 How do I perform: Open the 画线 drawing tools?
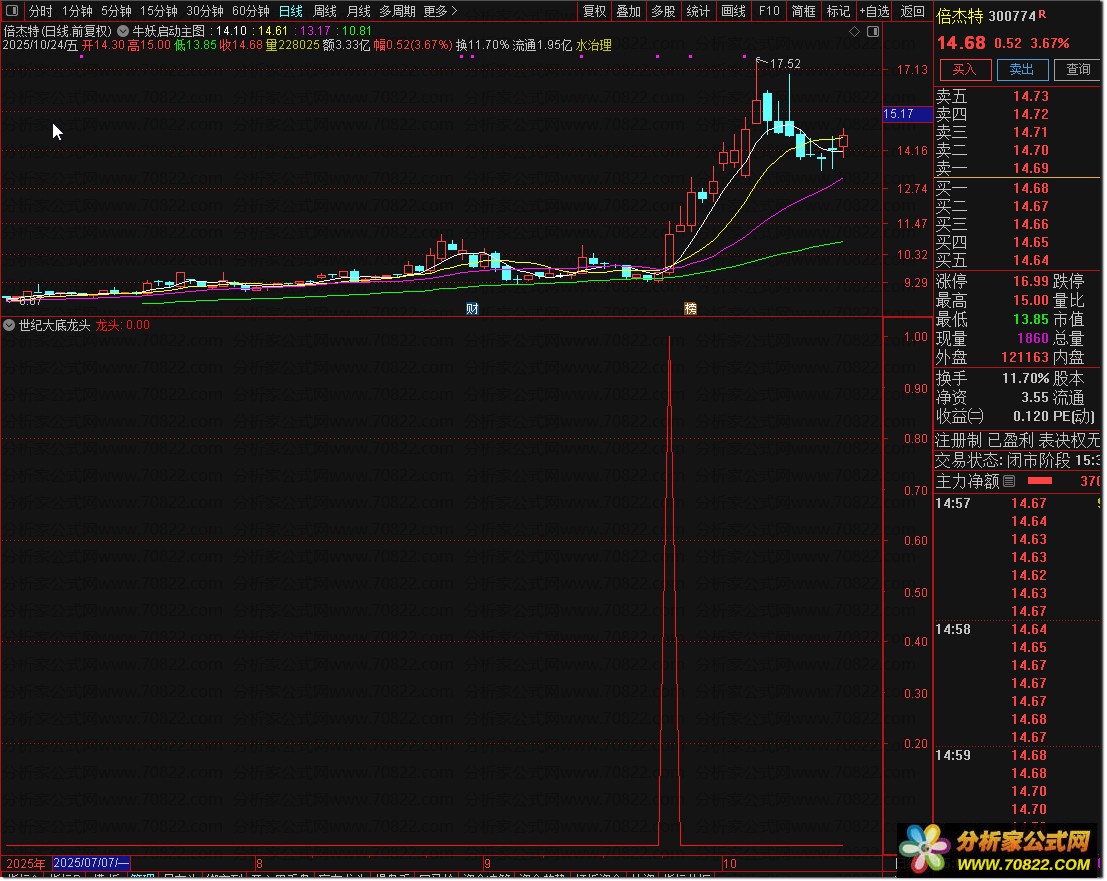click(734, 11)
